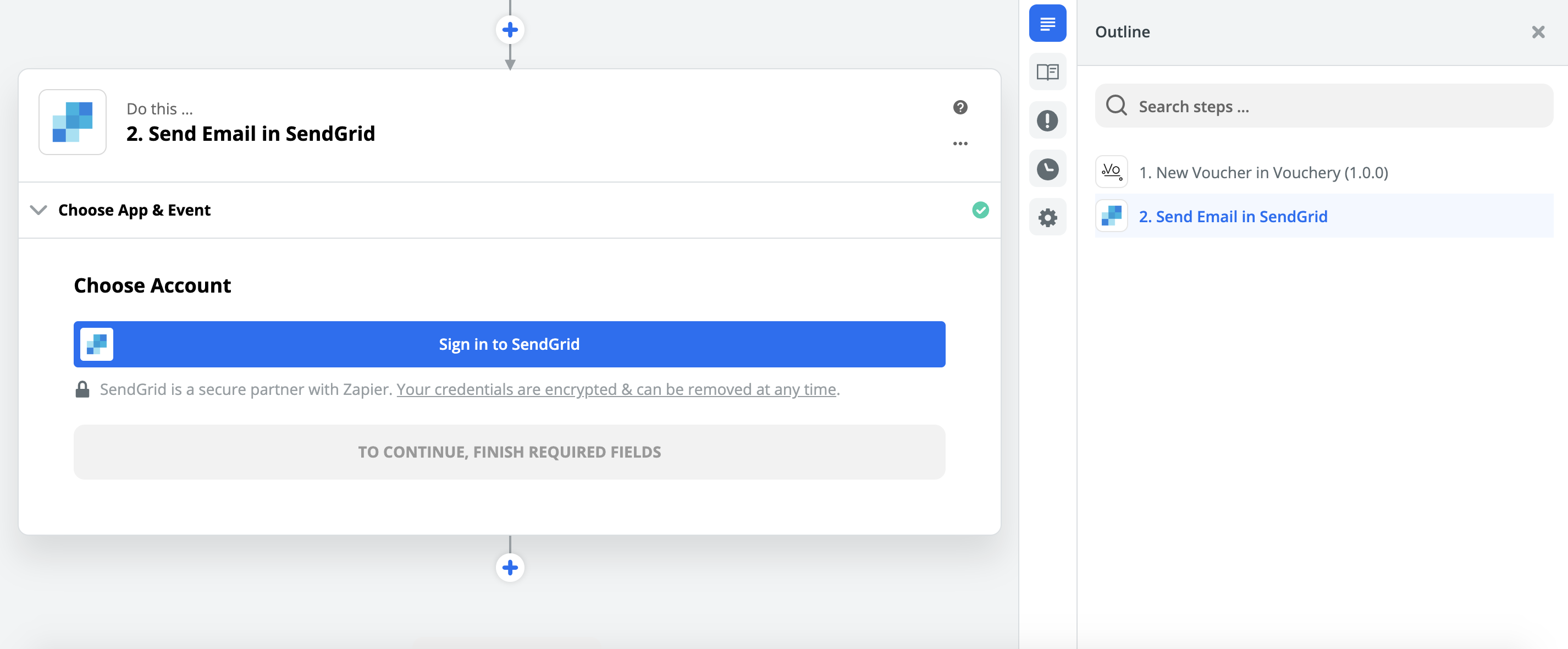Select New Voucher in Vouchery step
The image size is (1568, 649).
click(x=1263, y=172)
